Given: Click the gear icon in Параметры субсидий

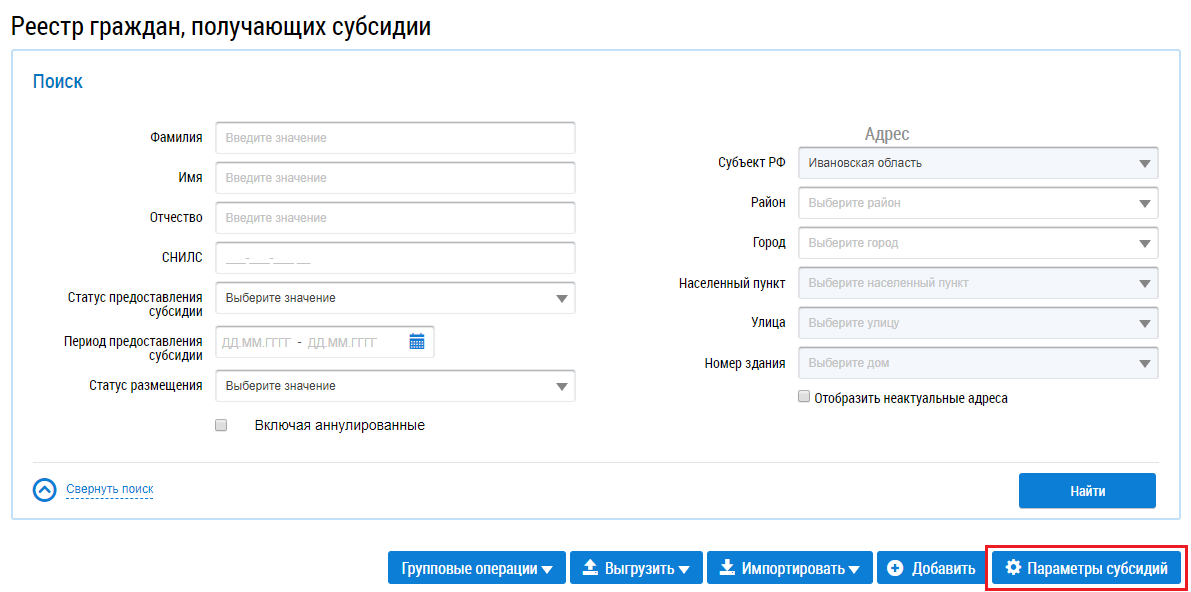Looking at the screenshot, I should pos(1013,568).
